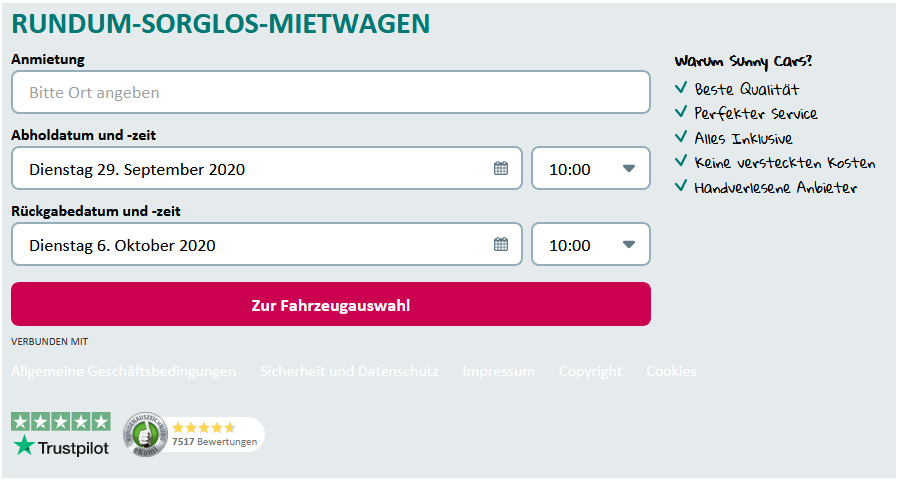Open Allgemeine Geschäftsbedingungen link
This screenshot has width=900, height=480.
pos(124,371)
